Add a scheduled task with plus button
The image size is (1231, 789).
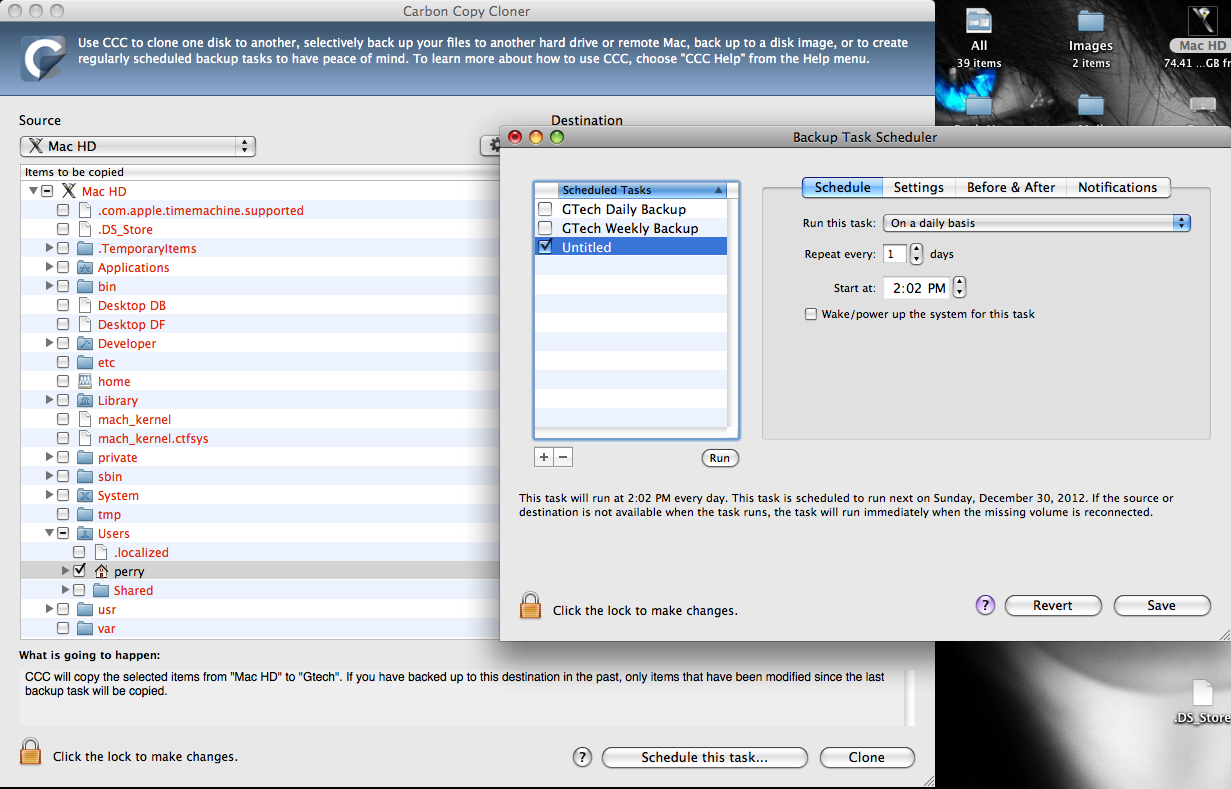tap(544, 457)
